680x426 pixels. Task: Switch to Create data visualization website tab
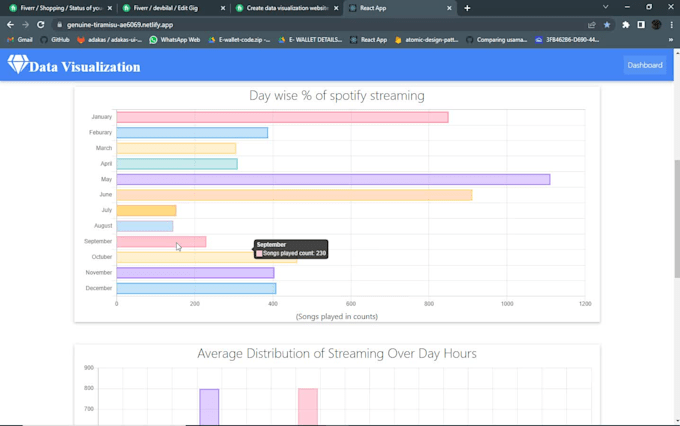click(286, 8)
